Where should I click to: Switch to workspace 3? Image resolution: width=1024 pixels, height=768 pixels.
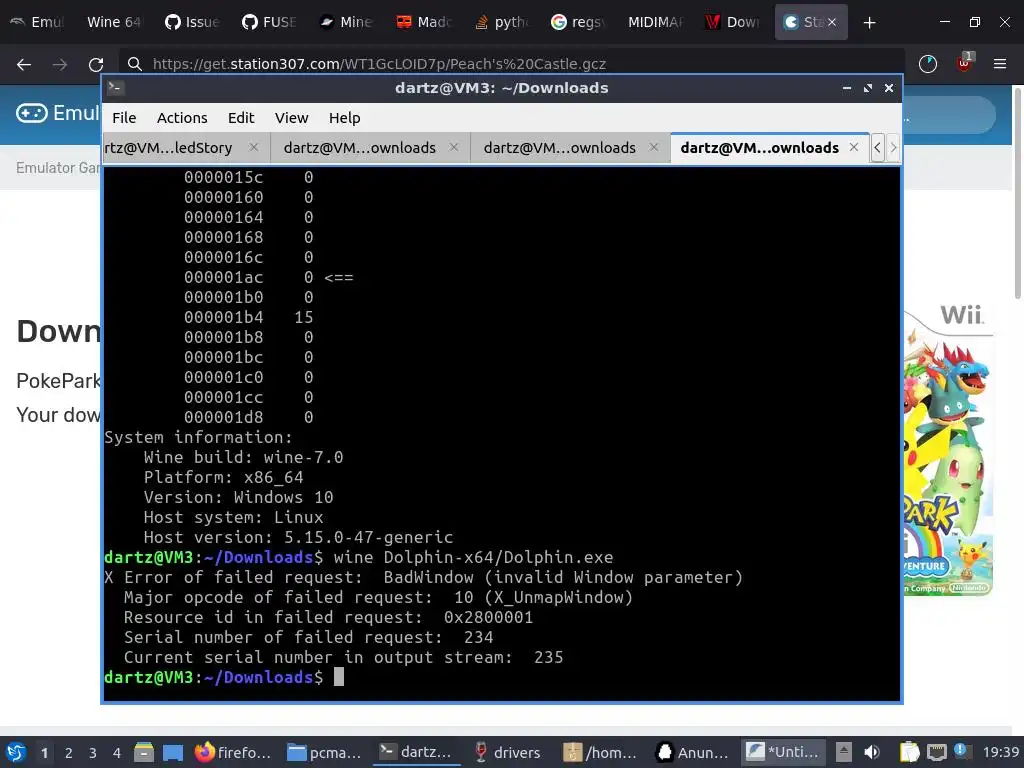93,753
